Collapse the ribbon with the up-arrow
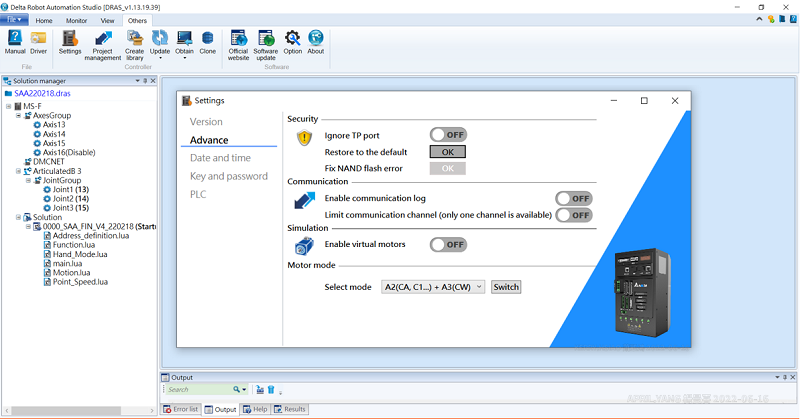The image size is (800, 419). 759,19
